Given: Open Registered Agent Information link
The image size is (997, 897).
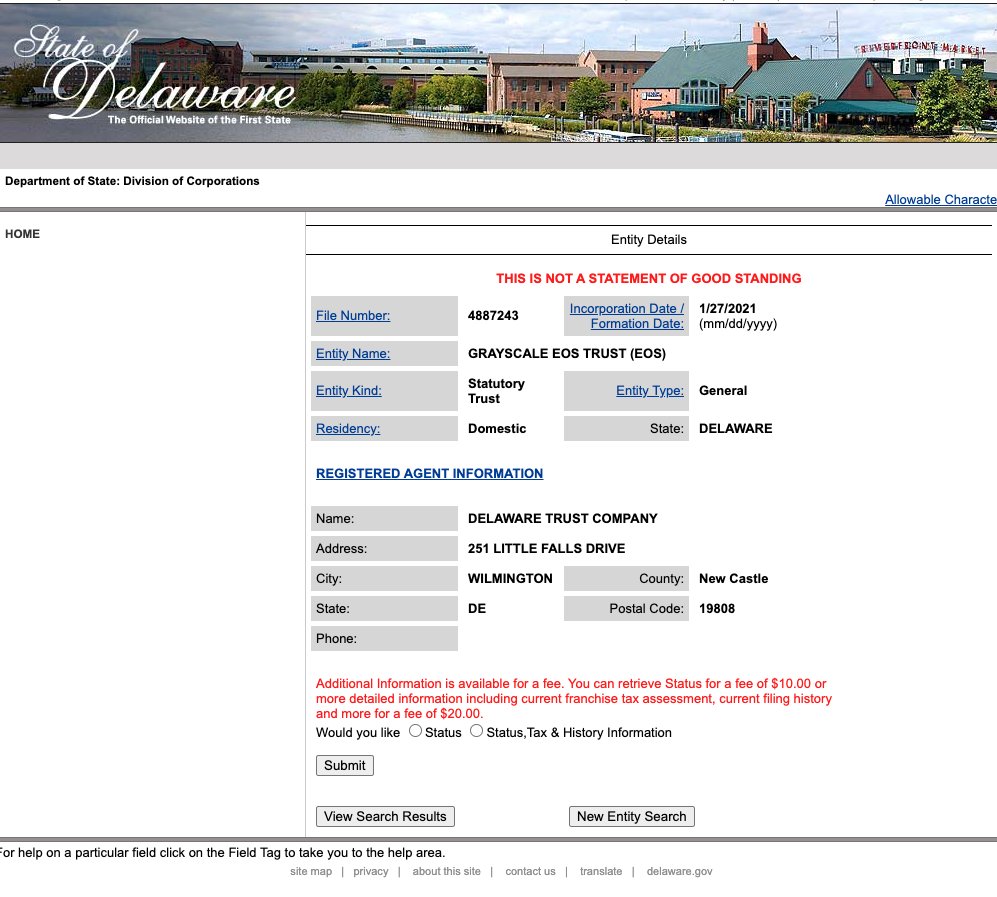Looking at the screenshot, I should [x=429, y=474].
